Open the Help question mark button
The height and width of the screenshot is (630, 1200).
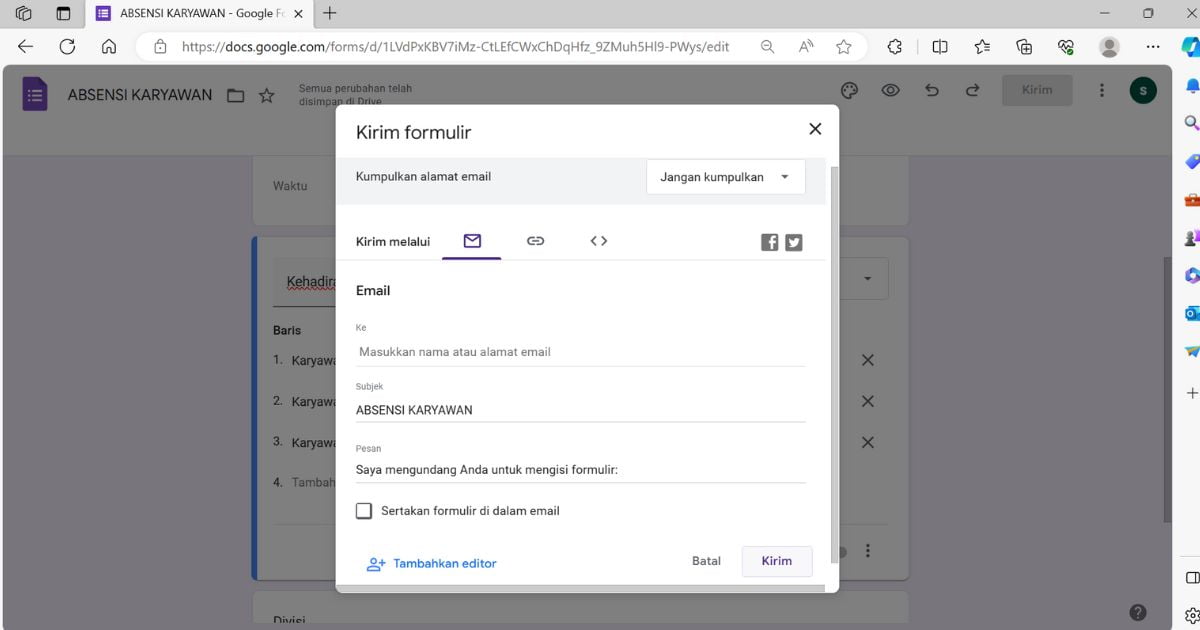tap(1137, 612)
